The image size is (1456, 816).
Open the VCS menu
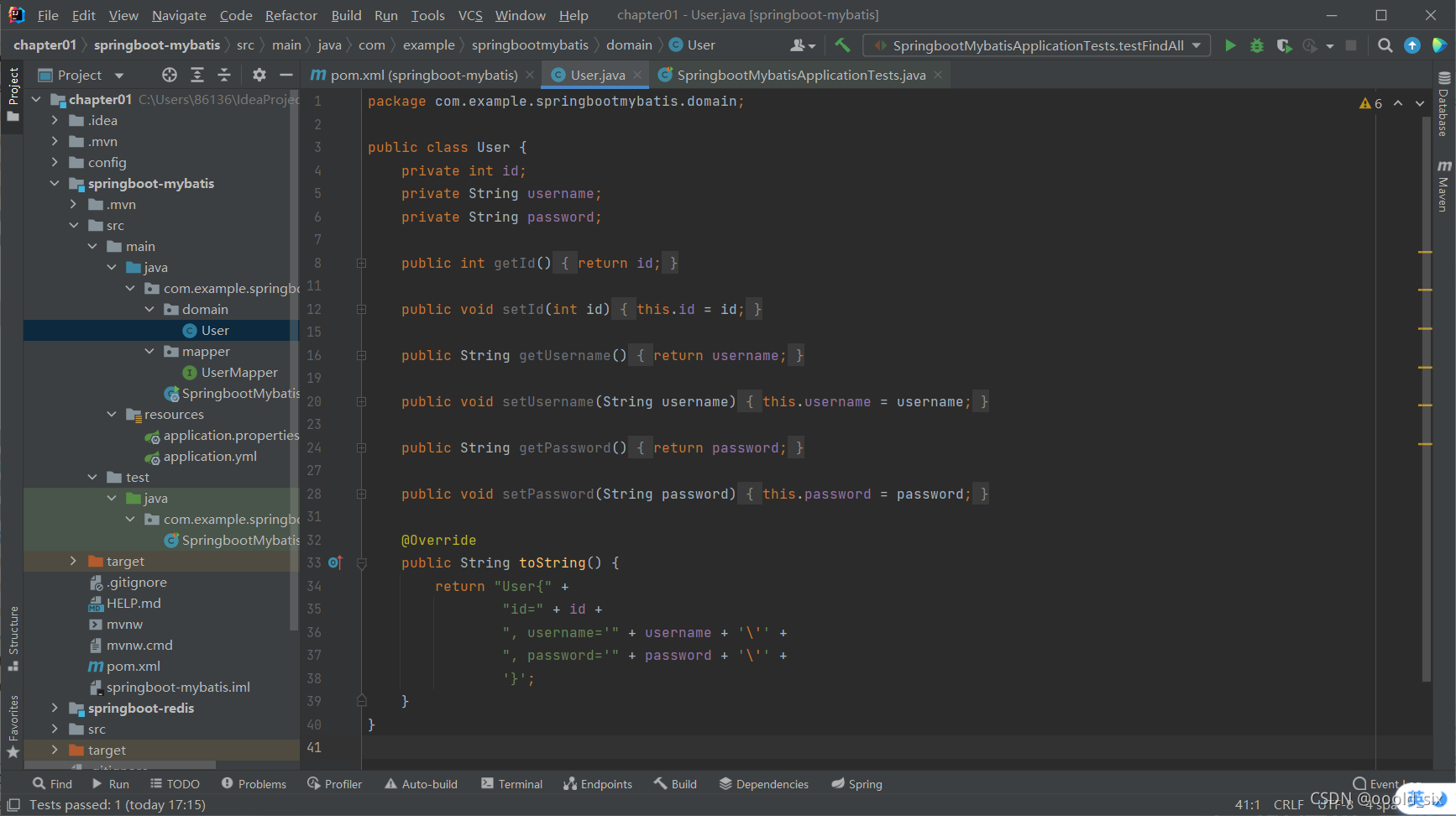(470, 15)
